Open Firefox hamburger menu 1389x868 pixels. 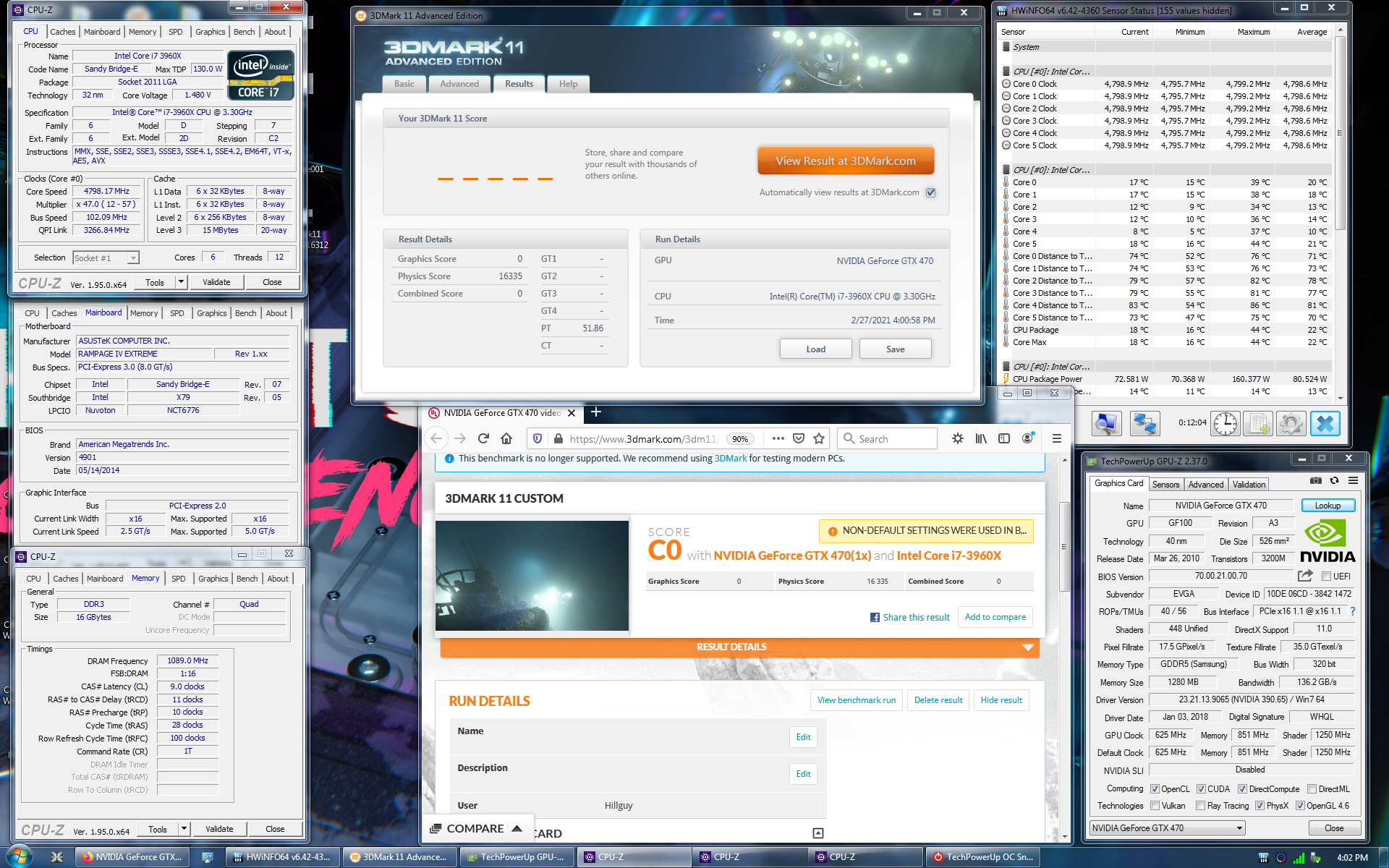pos(1056,438)
